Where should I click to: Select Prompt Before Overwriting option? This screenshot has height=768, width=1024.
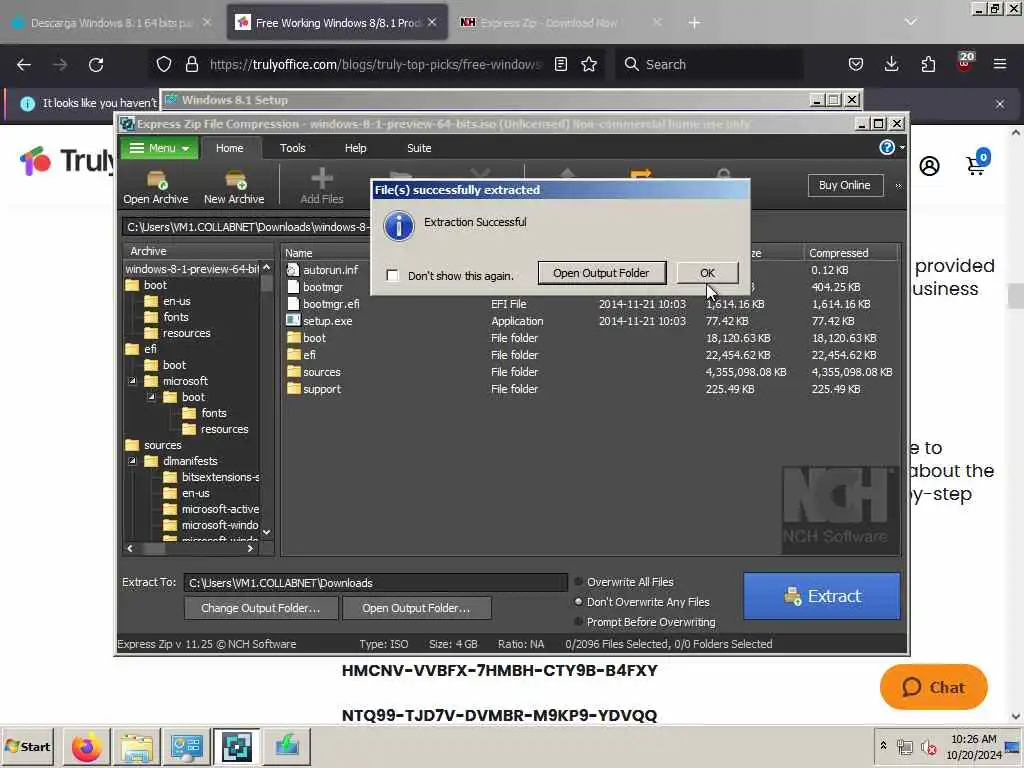pos(579,622)
